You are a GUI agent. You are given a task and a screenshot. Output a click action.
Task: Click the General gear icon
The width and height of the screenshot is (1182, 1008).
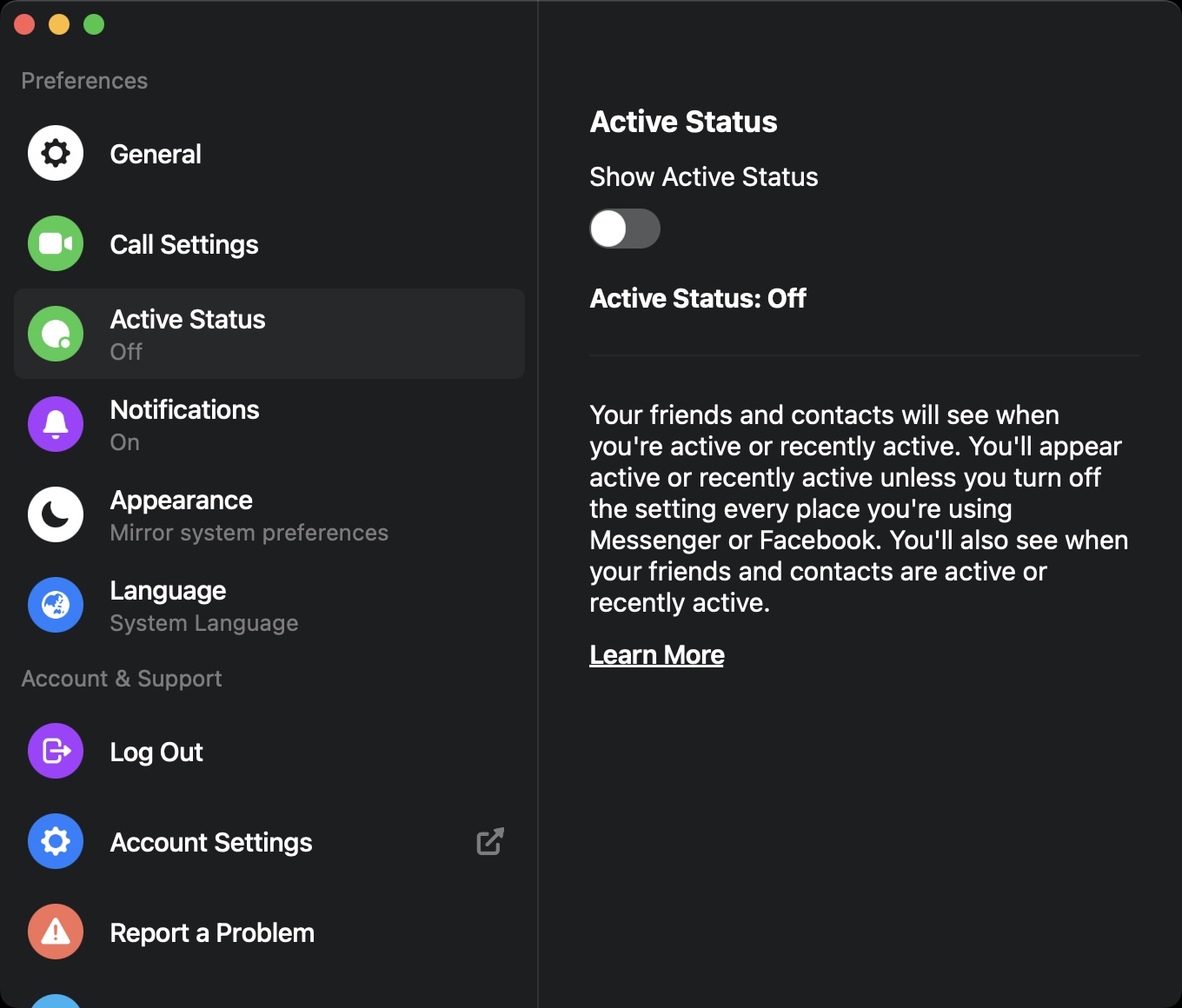pos(56,154)
